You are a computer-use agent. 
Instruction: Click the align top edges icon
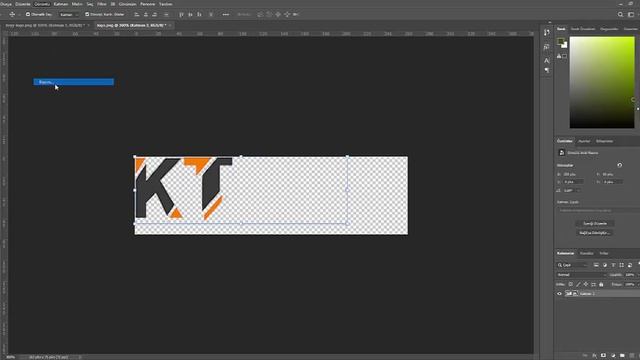pos(181,14)
